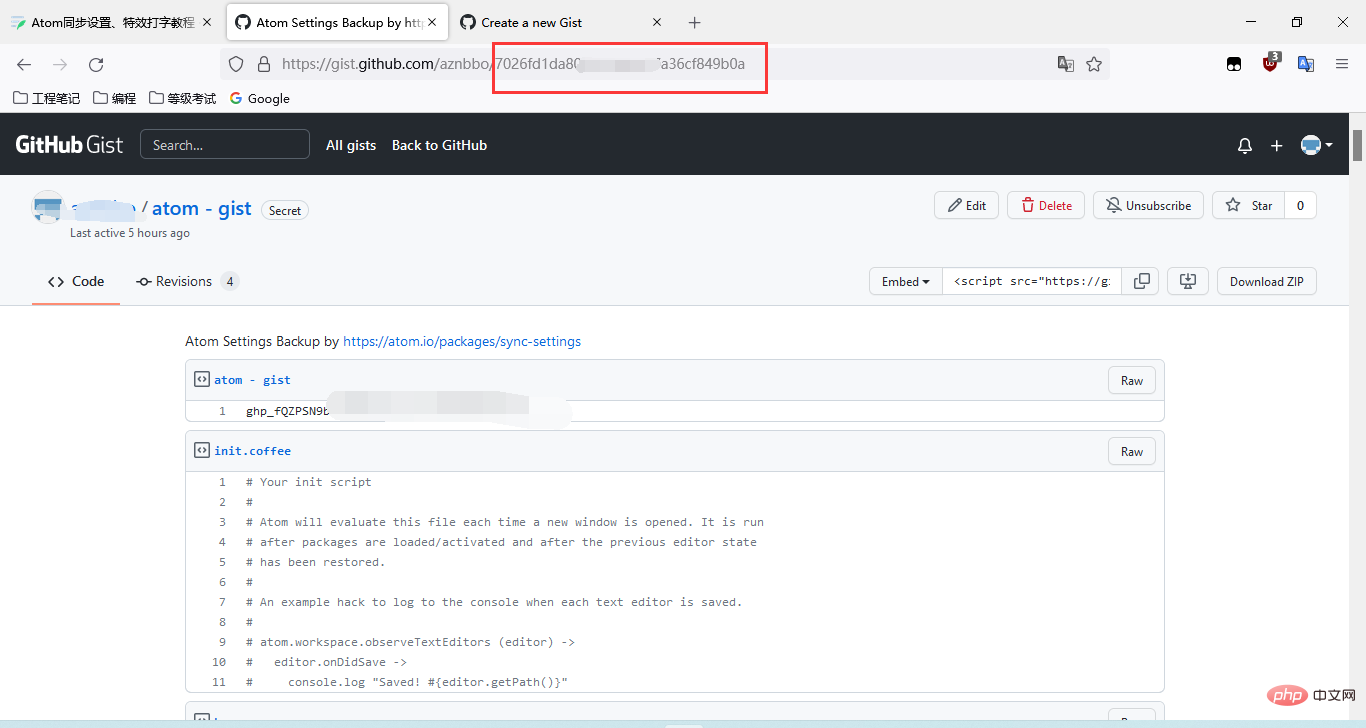Click line number 11 in init.coffee
The width and height of the screenshot is (1366, 728).
tap(219, 682)
